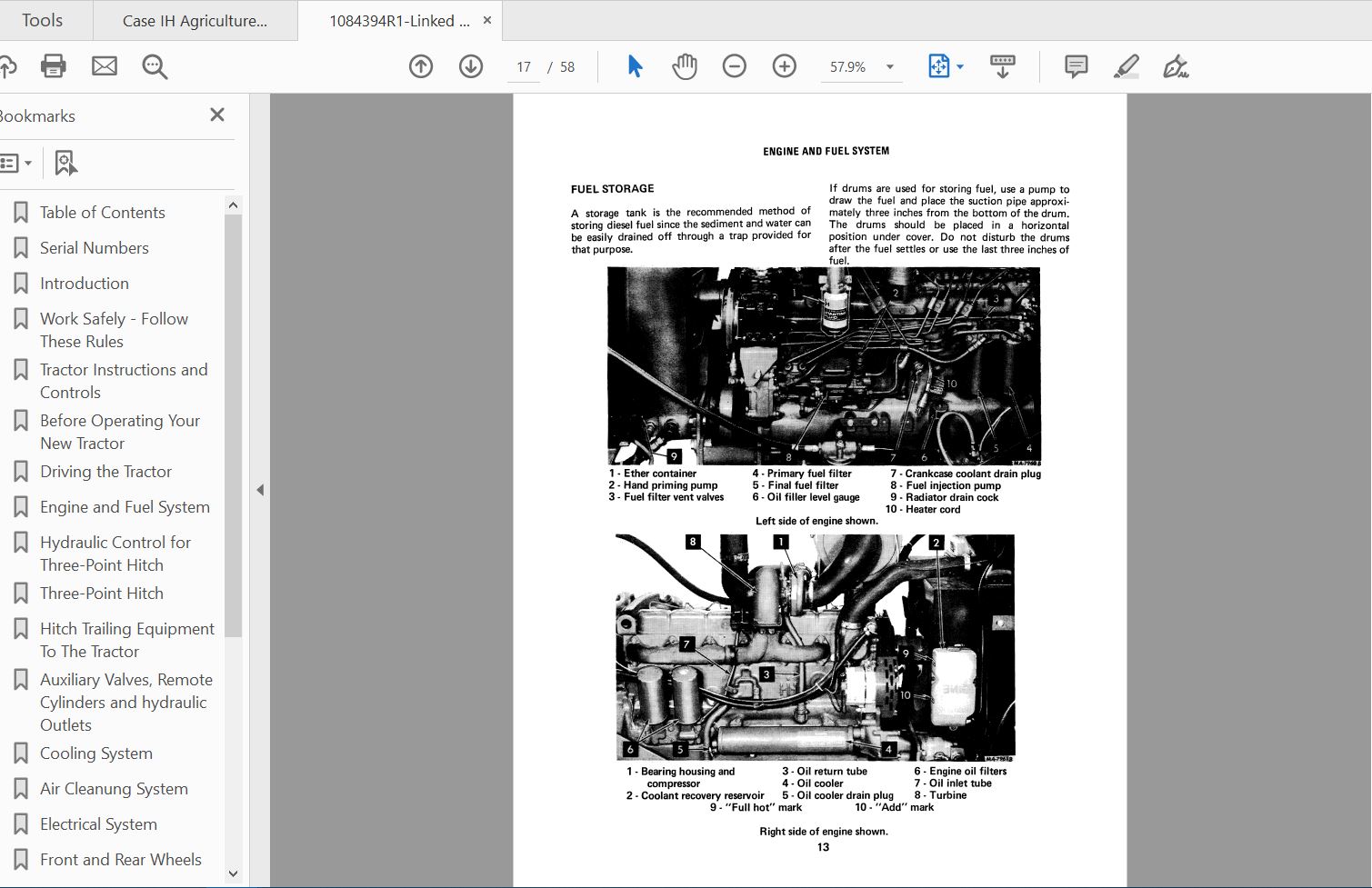Click '2 - Coolant recovery reservoir' legend text

pos(696,795)
